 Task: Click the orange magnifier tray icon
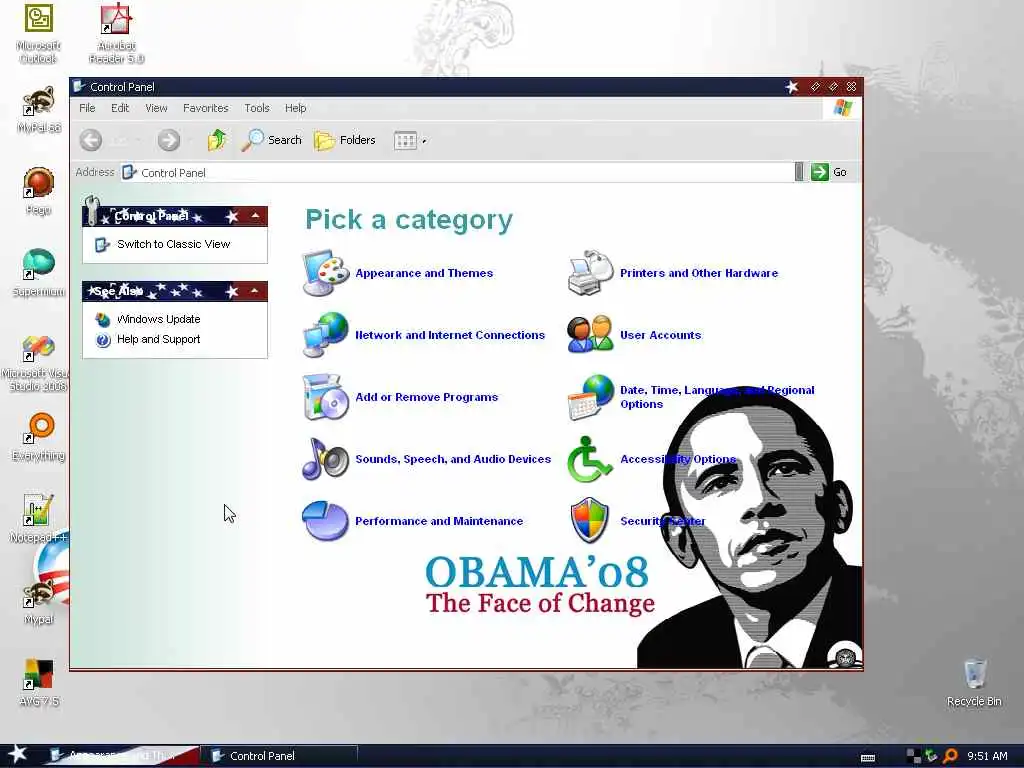pyautogui.click(x=950, y=756)
